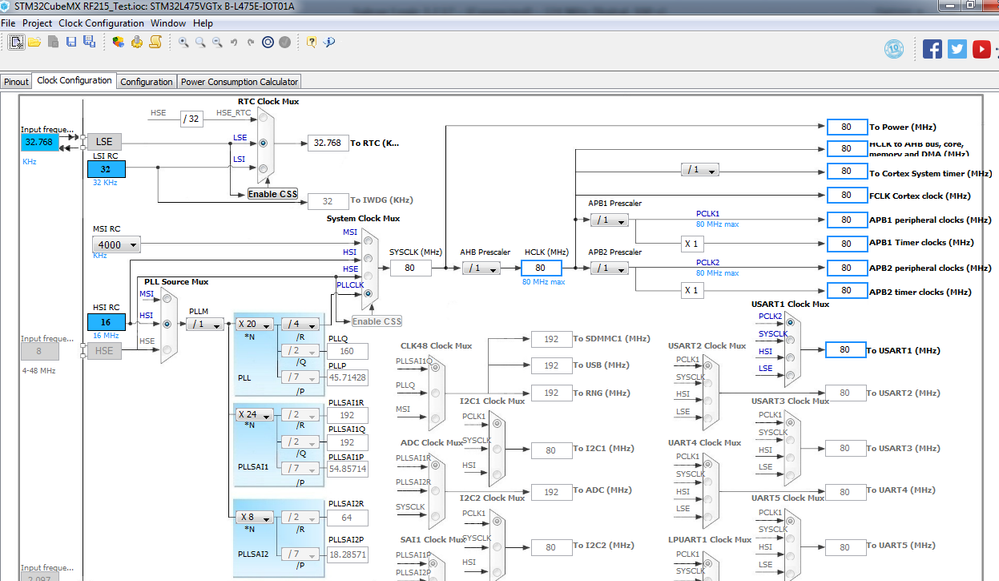The width and height of the screenshot is (999, 581).
Task: Open the MSI RC 4000 dropdown
Action: (117, 245)
